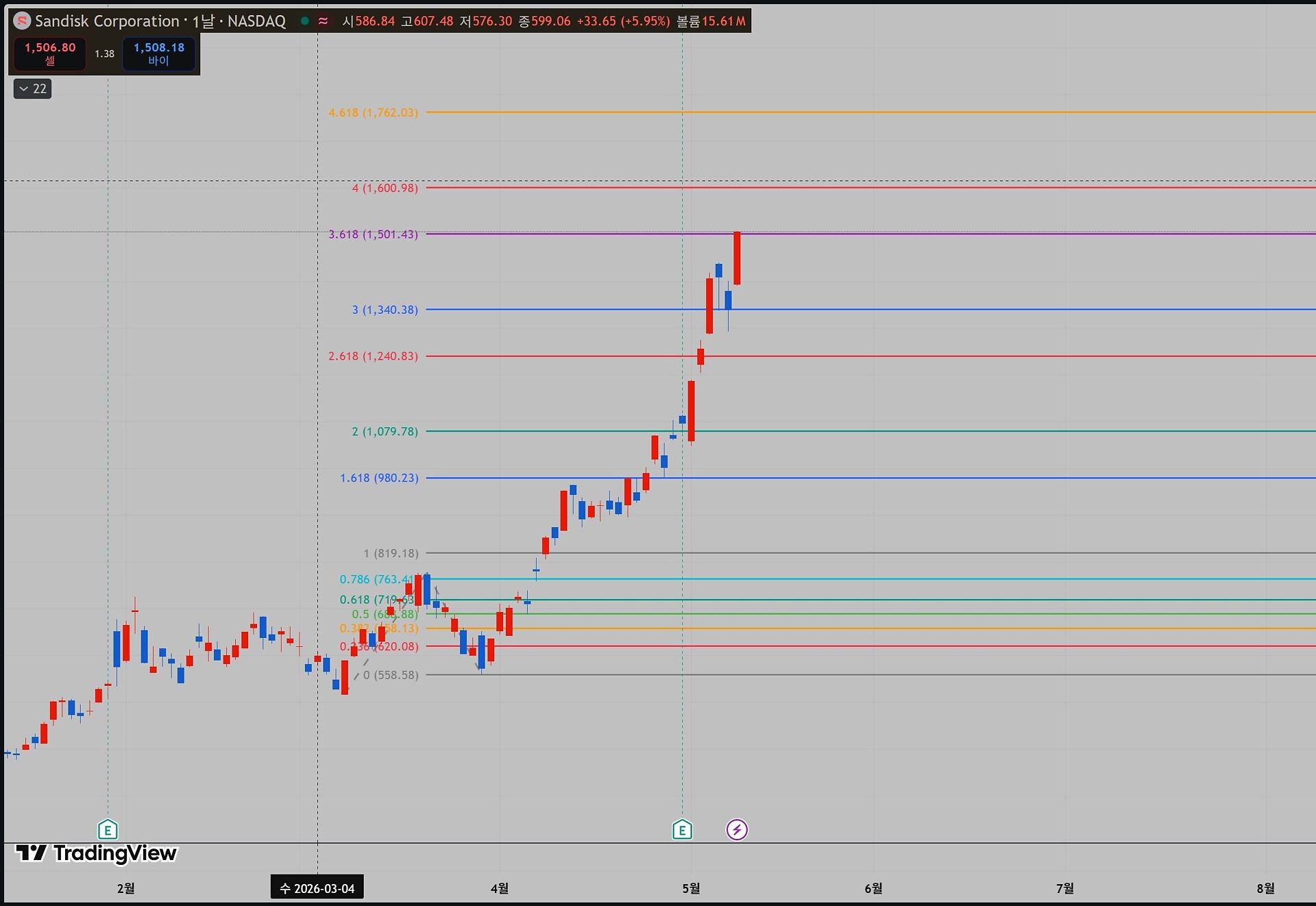1316x906 pixels.
Task: Click the +33.65 (+5.95%) change value
Action: (x=623, y=21)
